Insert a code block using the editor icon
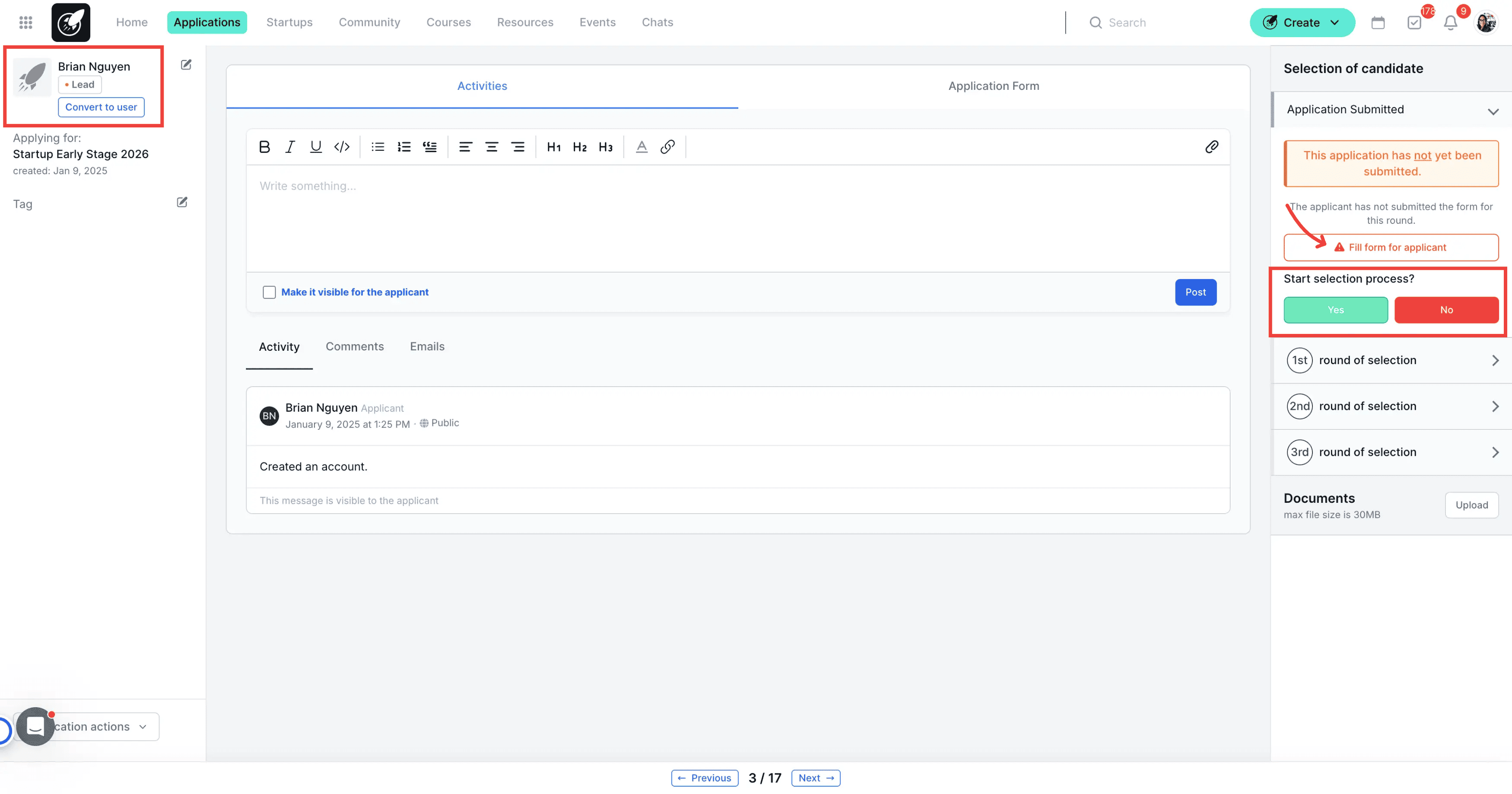The image size is (1512, 794). [342, 147]
